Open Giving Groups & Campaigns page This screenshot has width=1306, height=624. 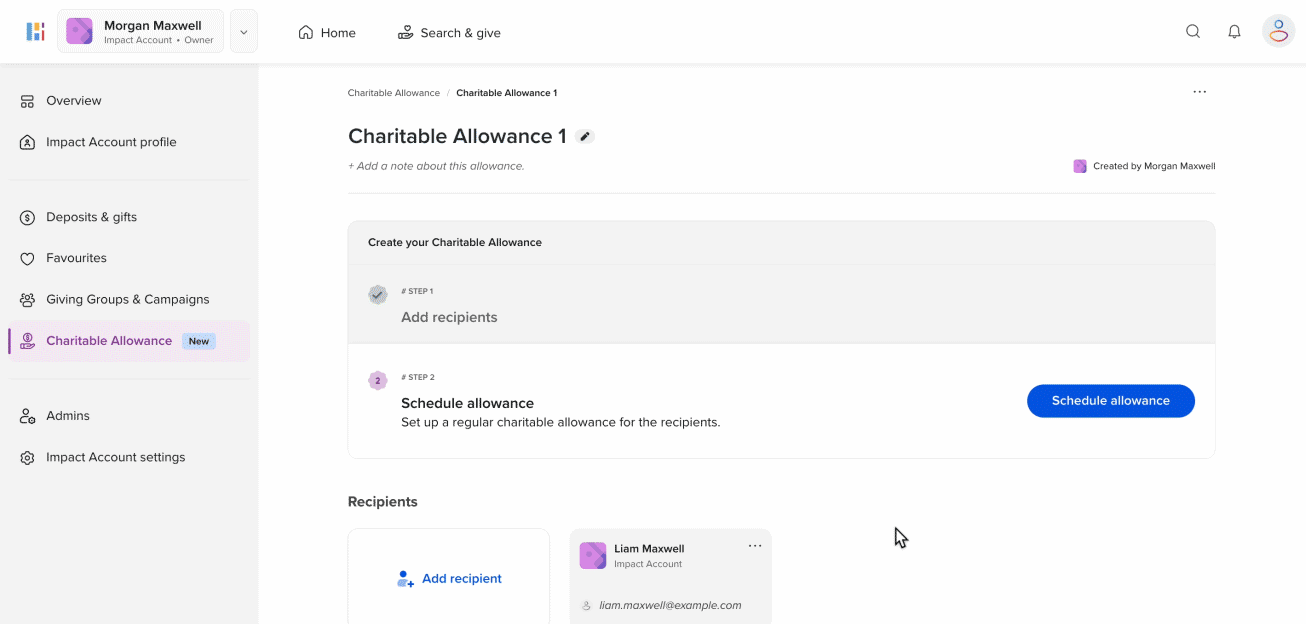(127, 299)
